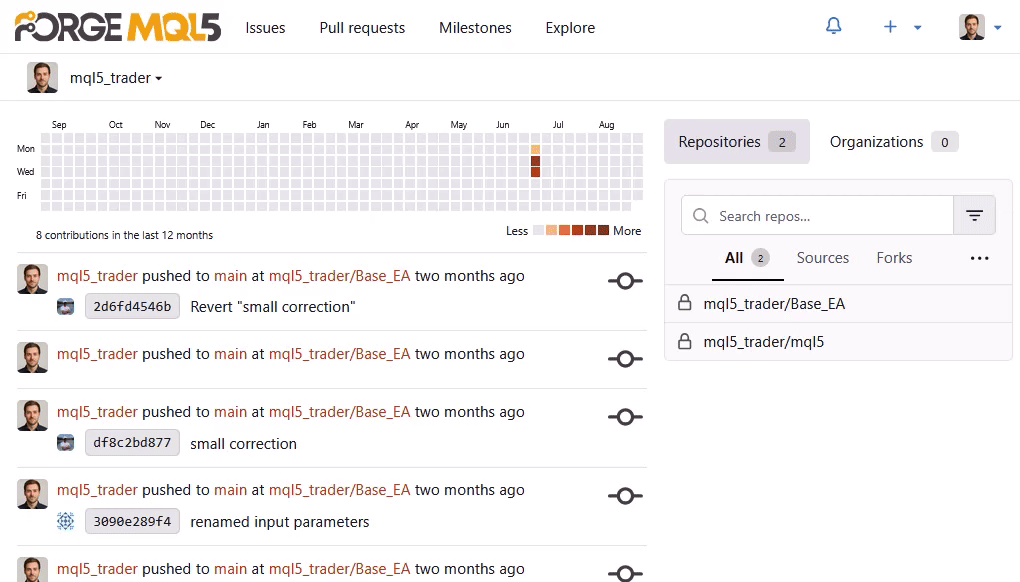Click the three-dots more options icon
The image size is (1020, 582).
[x=979, y=258]
